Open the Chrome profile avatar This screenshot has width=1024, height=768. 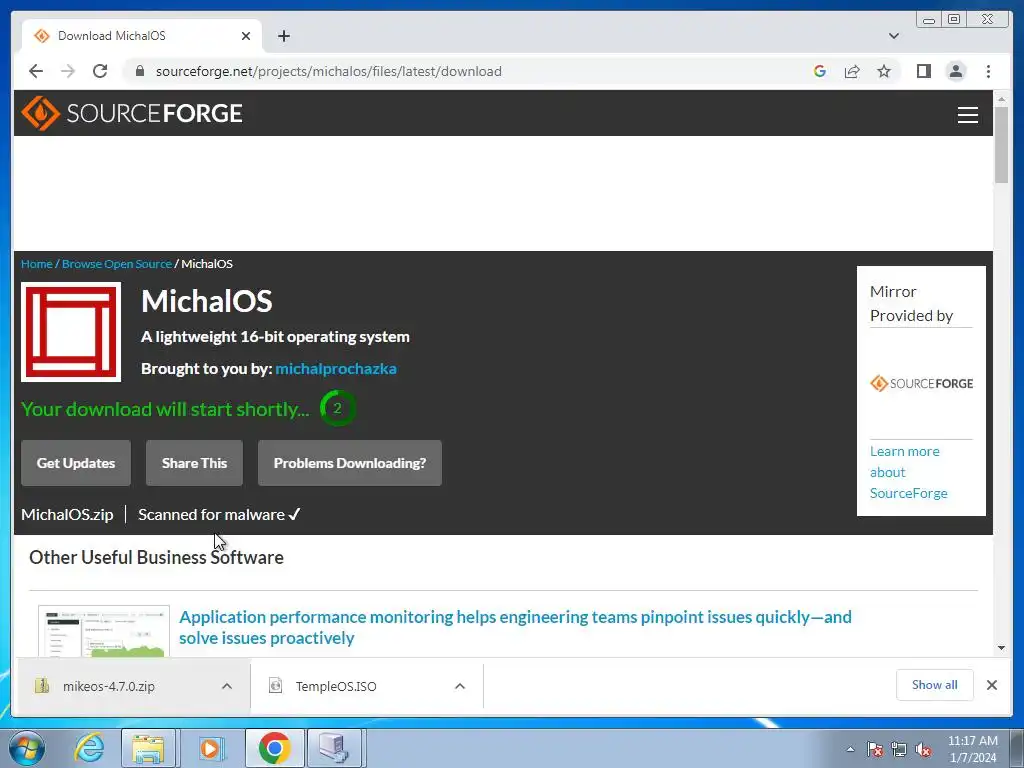955,71
